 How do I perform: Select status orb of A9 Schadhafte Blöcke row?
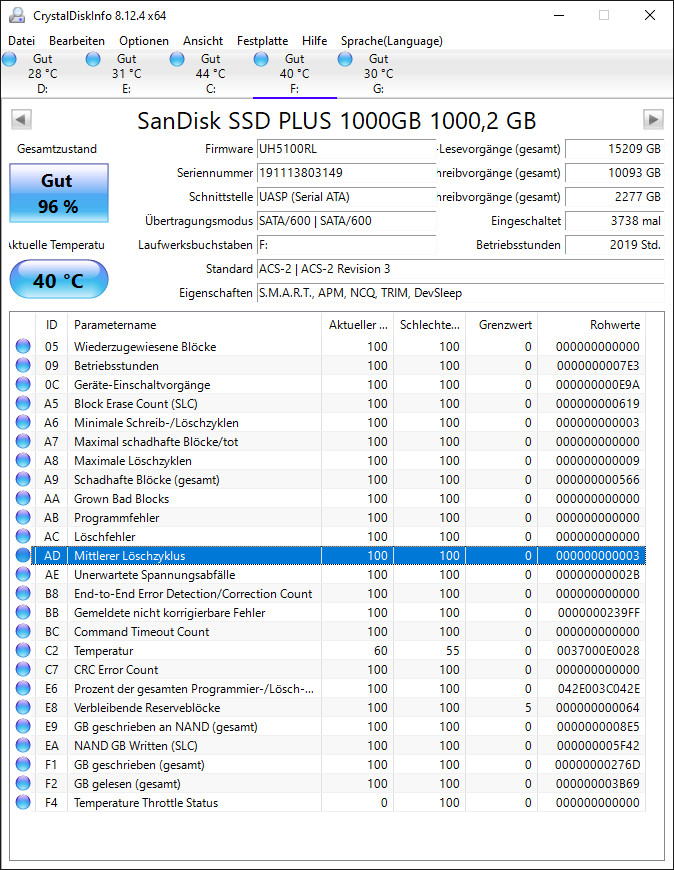pyautogui.click(x=23, y=479)
